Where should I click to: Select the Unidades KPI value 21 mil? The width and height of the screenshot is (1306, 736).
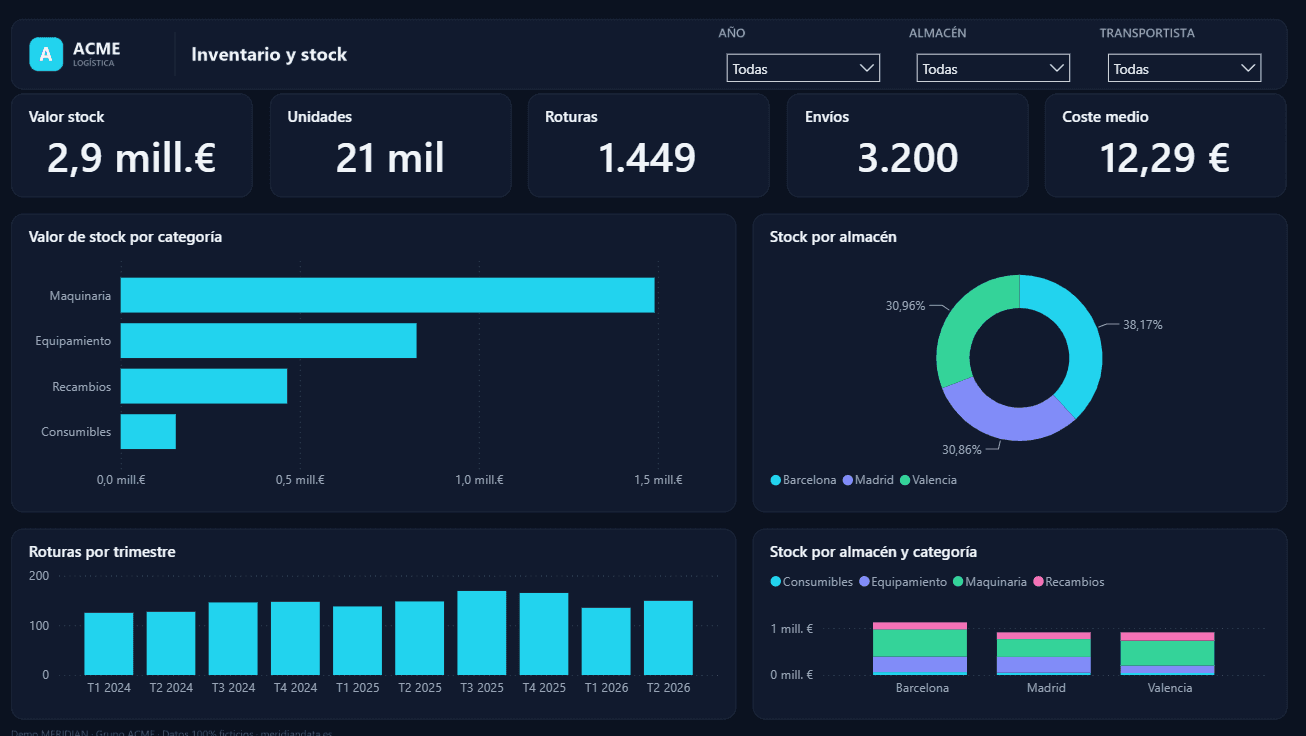pos(390,158)
